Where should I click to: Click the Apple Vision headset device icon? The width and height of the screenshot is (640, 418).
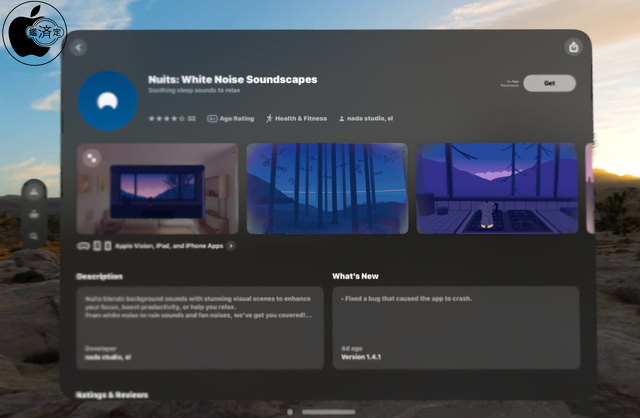84,246
